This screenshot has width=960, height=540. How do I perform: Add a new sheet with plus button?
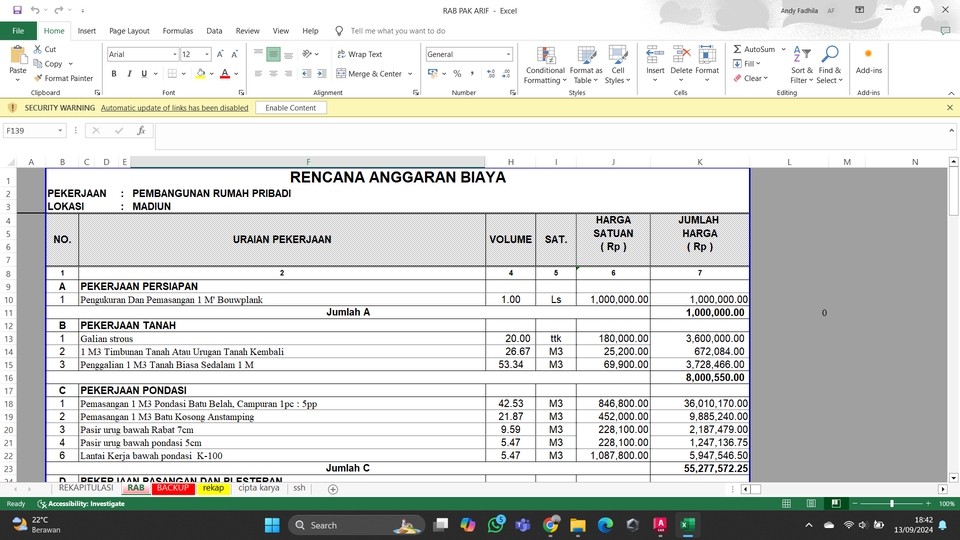coord(332,489)
